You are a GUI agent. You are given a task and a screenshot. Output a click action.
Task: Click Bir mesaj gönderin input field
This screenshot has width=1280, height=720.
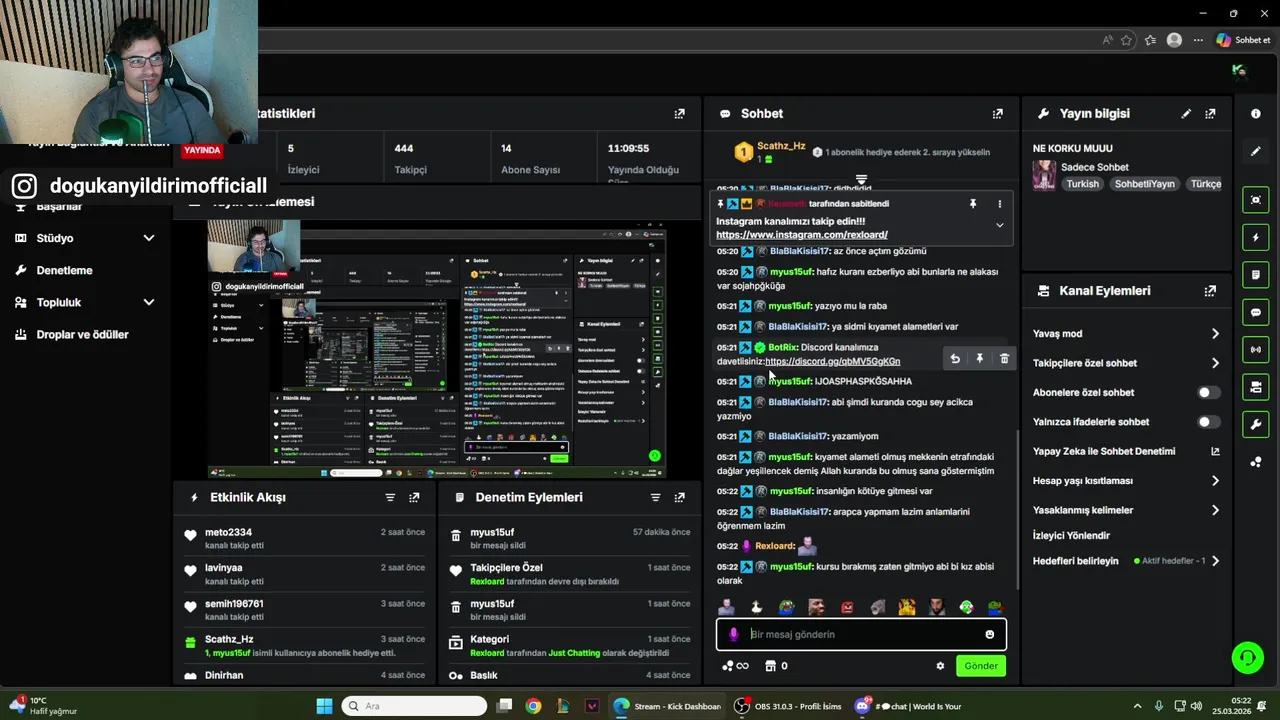[861, 635]
